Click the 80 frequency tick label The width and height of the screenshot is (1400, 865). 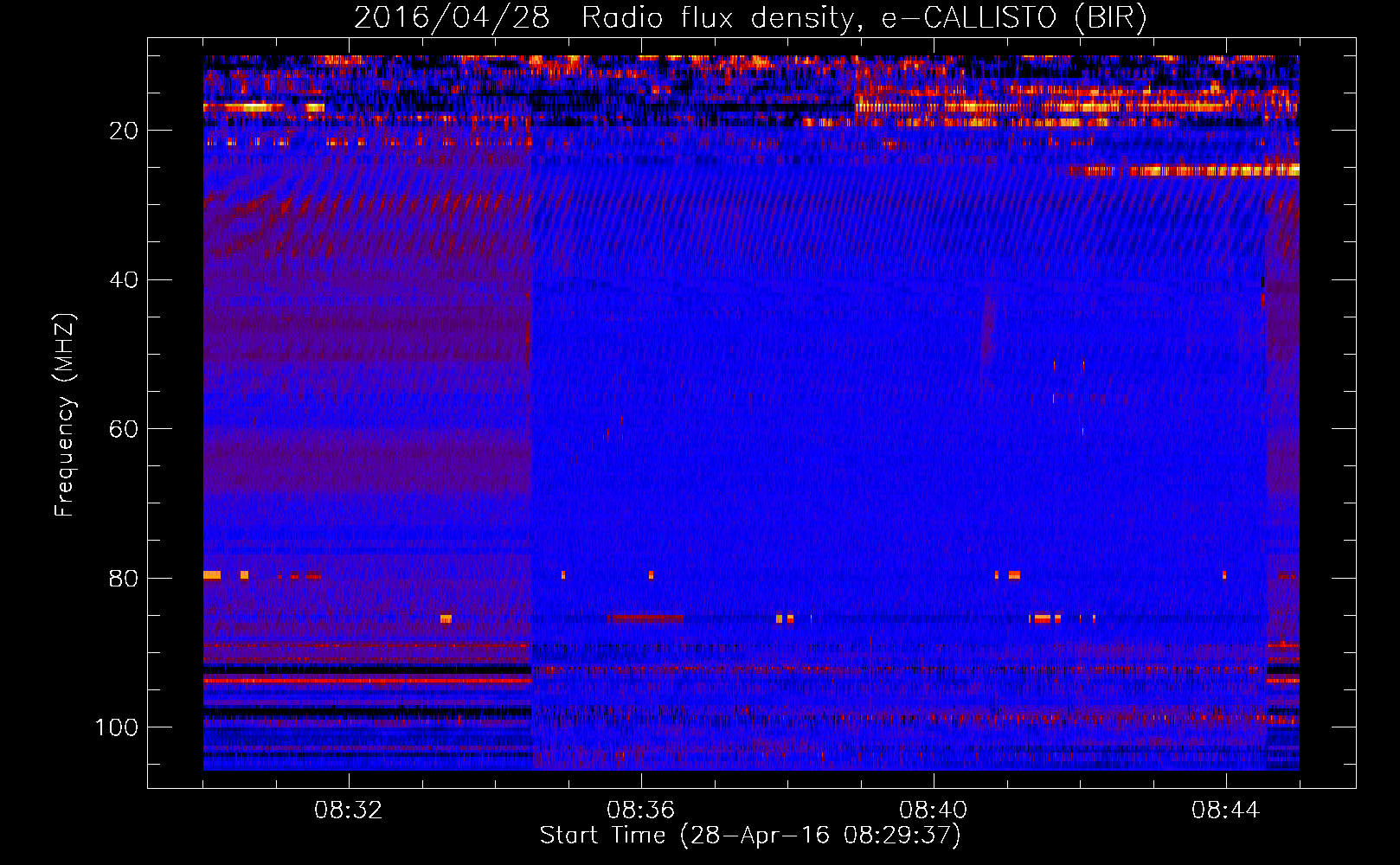[124, 579]
